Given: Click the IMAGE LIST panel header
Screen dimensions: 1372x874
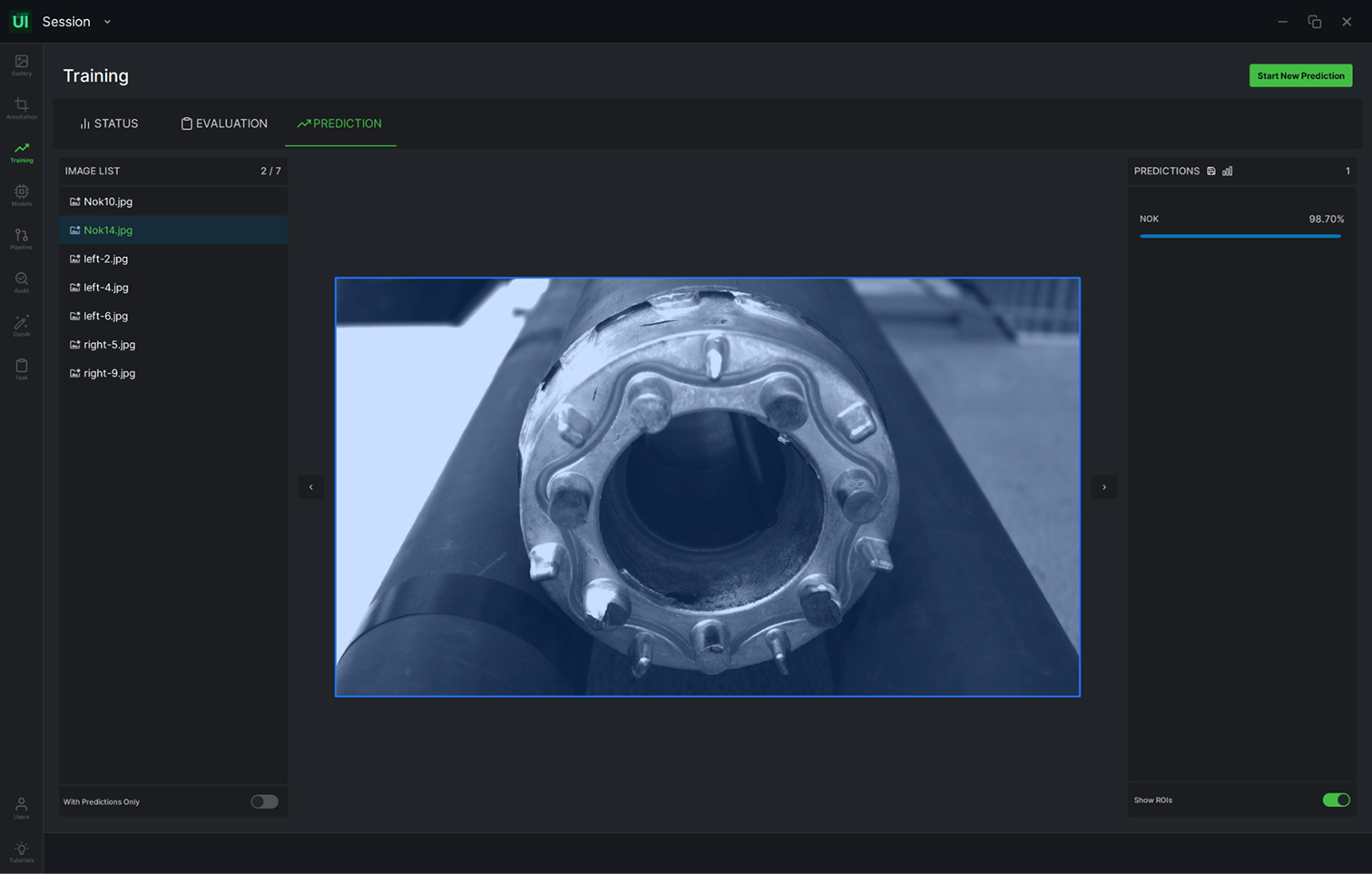Looking at the screenshot, I should [93, 171].
